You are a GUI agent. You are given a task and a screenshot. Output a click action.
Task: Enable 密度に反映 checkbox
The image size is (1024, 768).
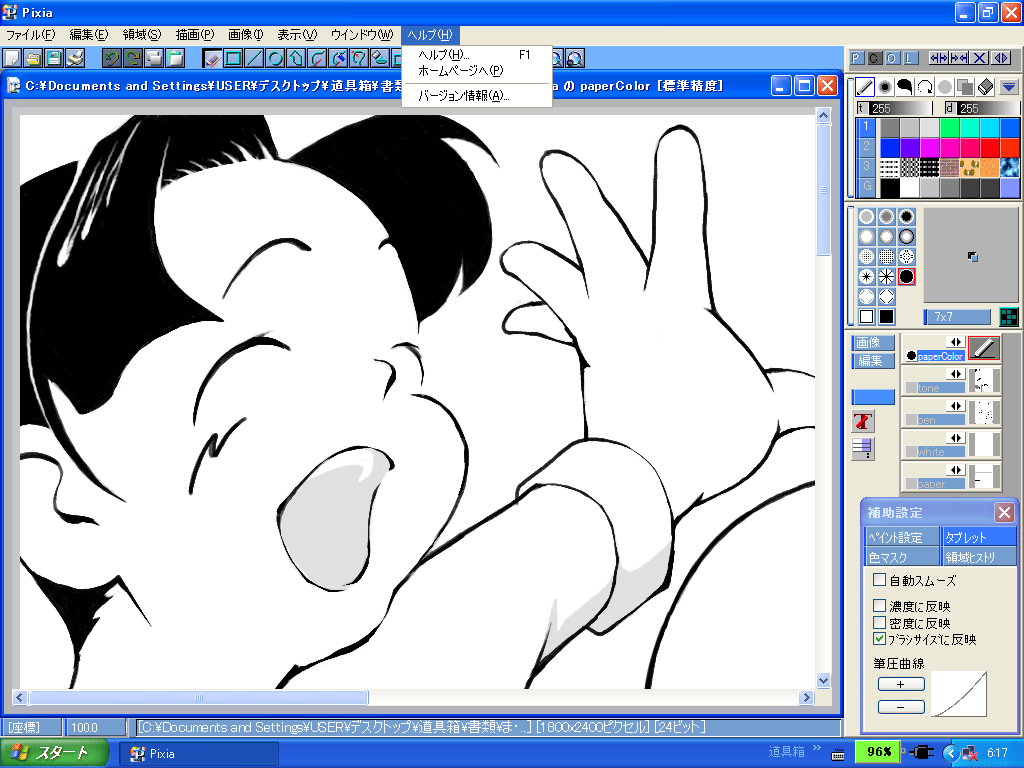pyautogui.click(x=880, y=622)
